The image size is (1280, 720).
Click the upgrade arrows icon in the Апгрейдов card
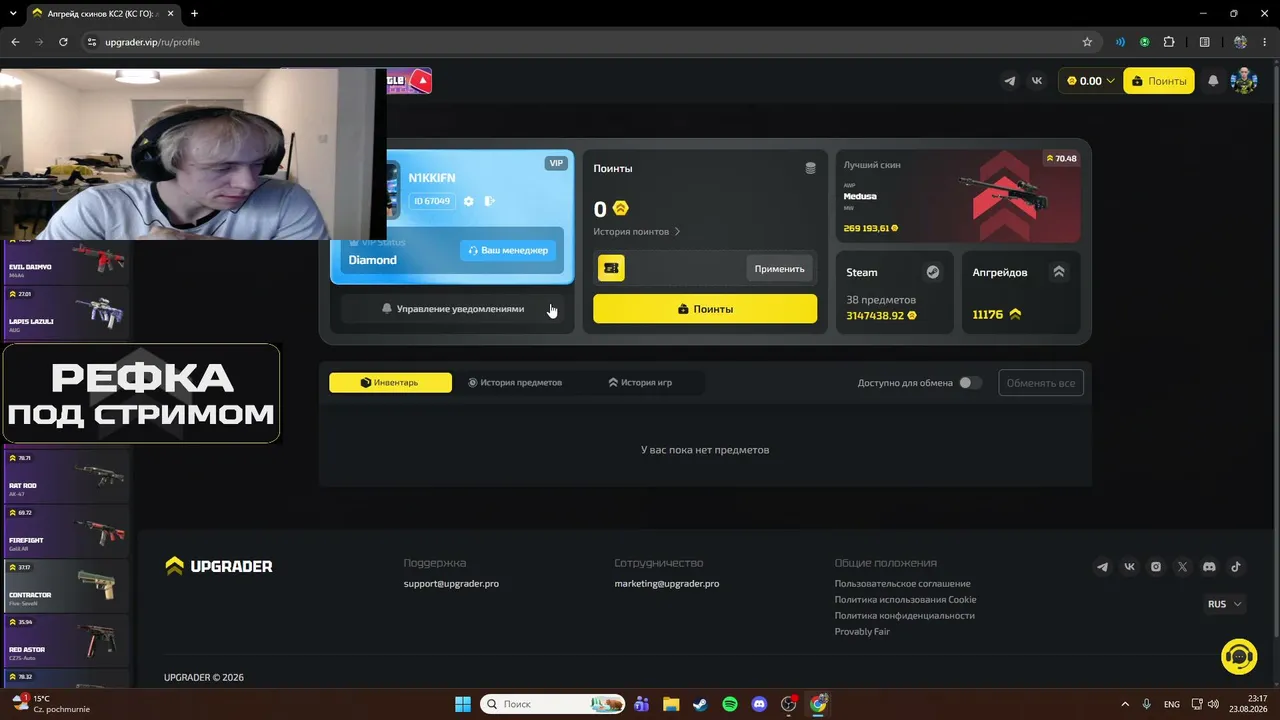click(1059, 272)
